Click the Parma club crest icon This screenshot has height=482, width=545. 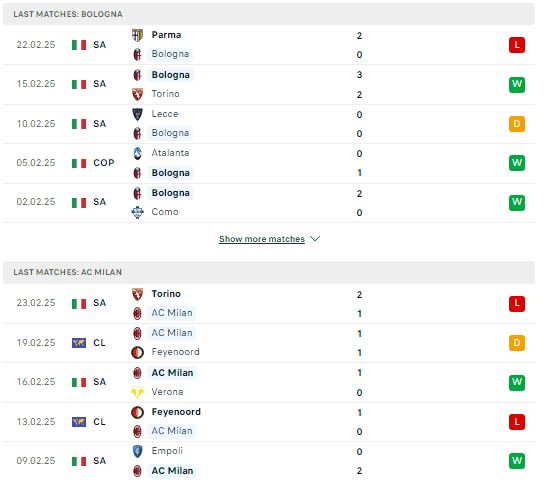click(137, 35)
